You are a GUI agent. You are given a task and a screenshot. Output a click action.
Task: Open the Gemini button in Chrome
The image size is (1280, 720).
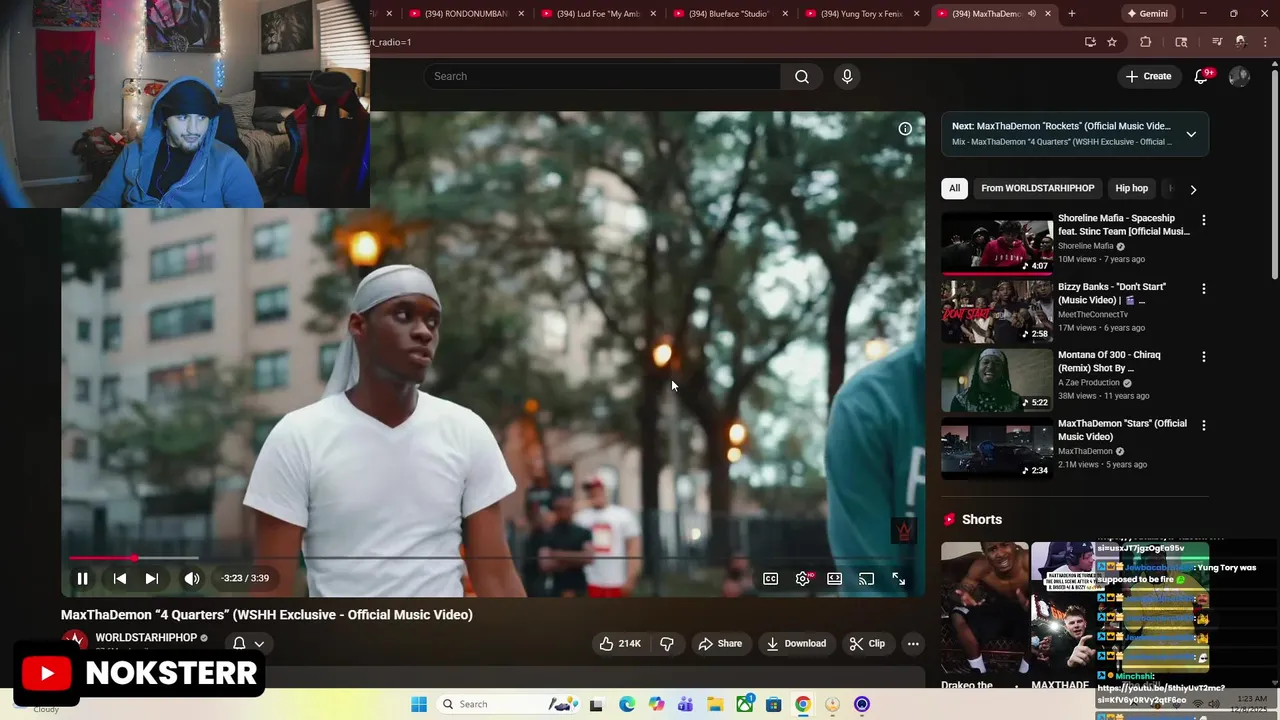[1147, 13]
